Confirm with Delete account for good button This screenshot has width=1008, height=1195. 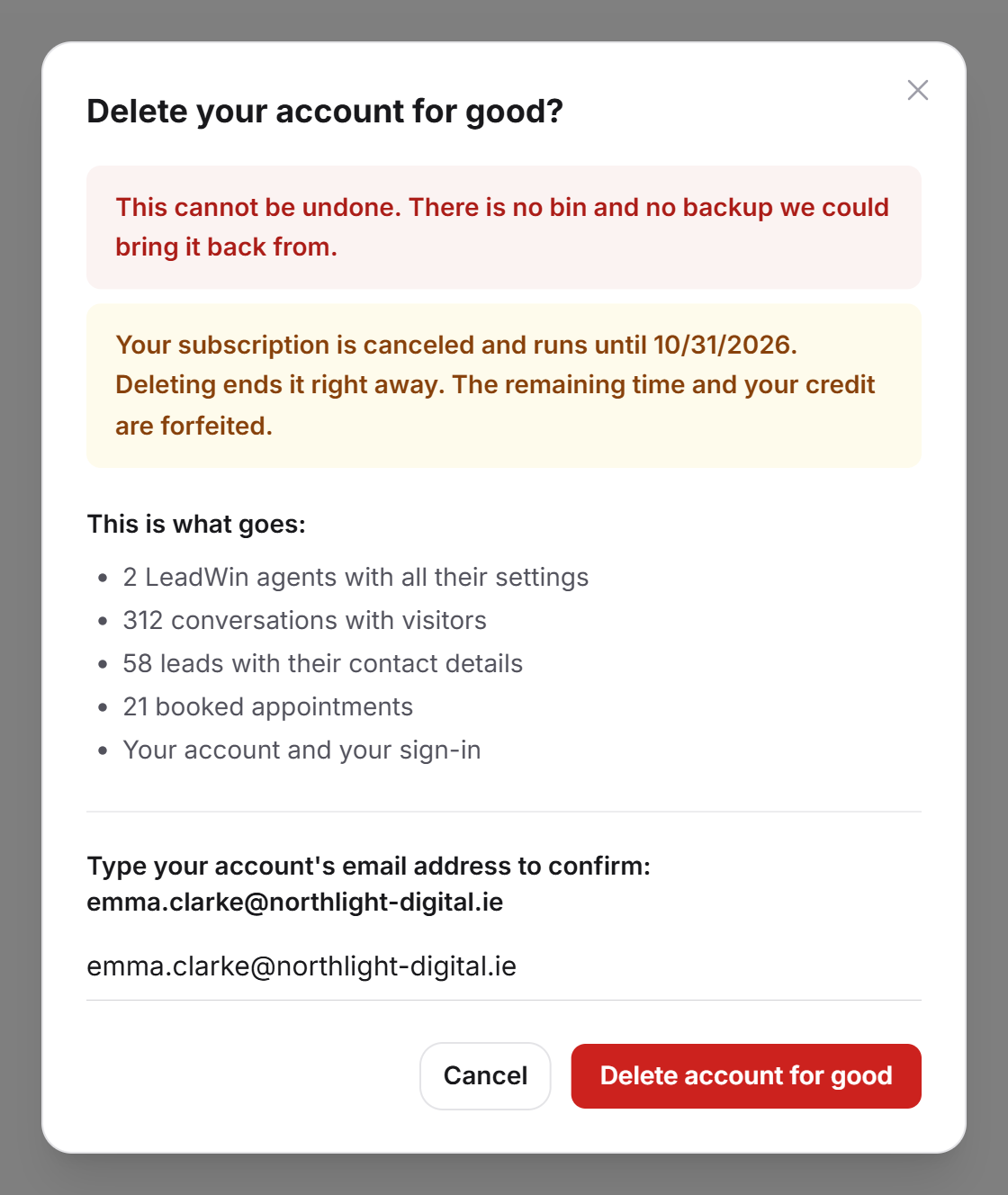point(746,1076)
